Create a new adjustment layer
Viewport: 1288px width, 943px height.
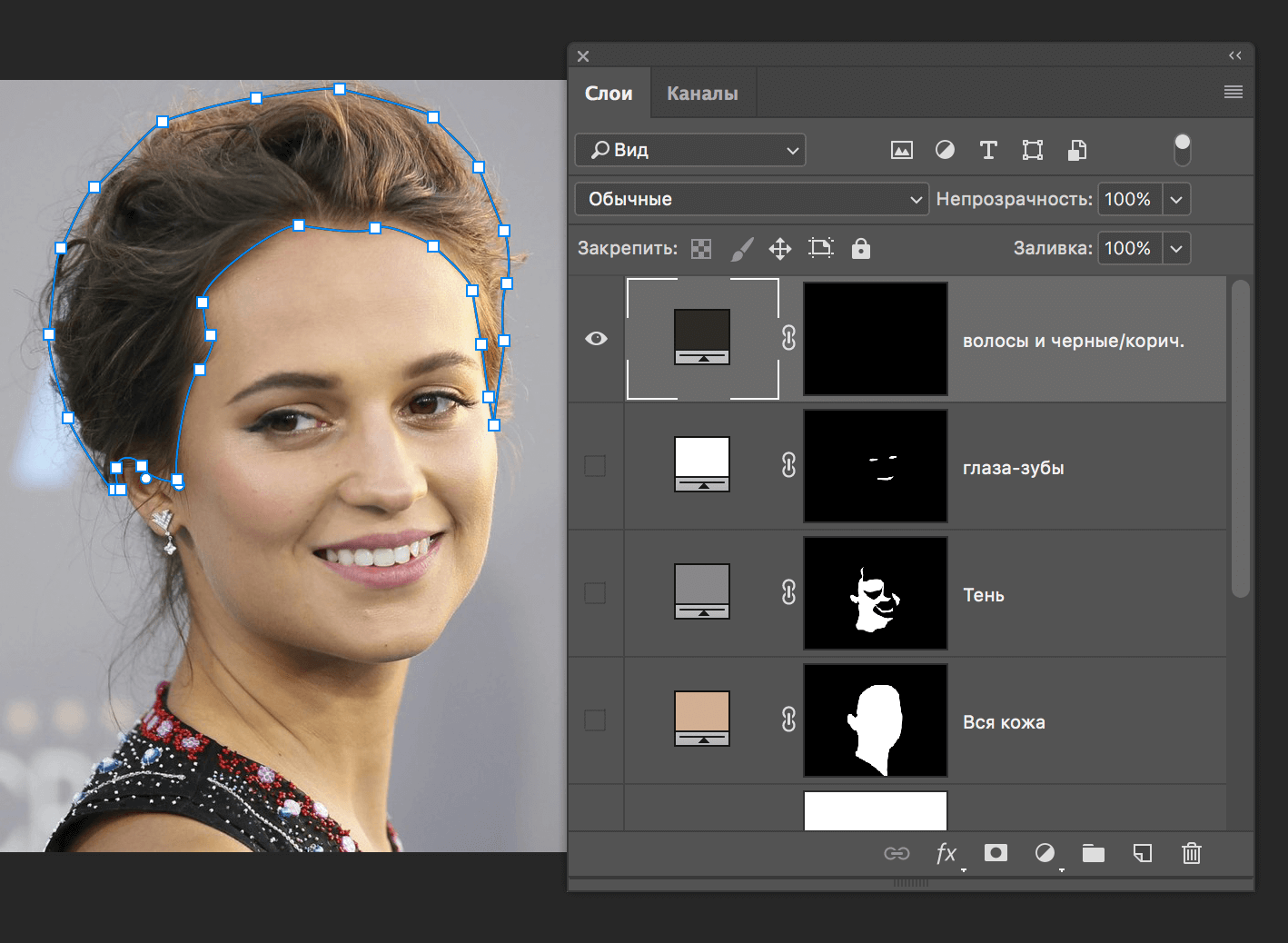pos(1045,853)
